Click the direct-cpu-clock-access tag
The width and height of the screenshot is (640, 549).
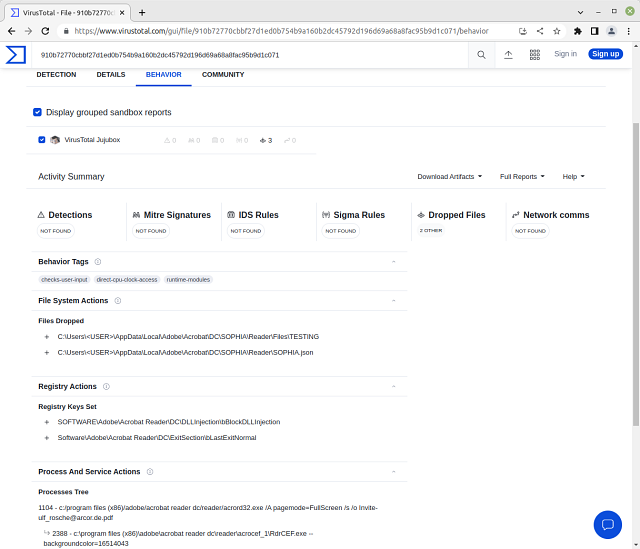(x=127, y=280)
